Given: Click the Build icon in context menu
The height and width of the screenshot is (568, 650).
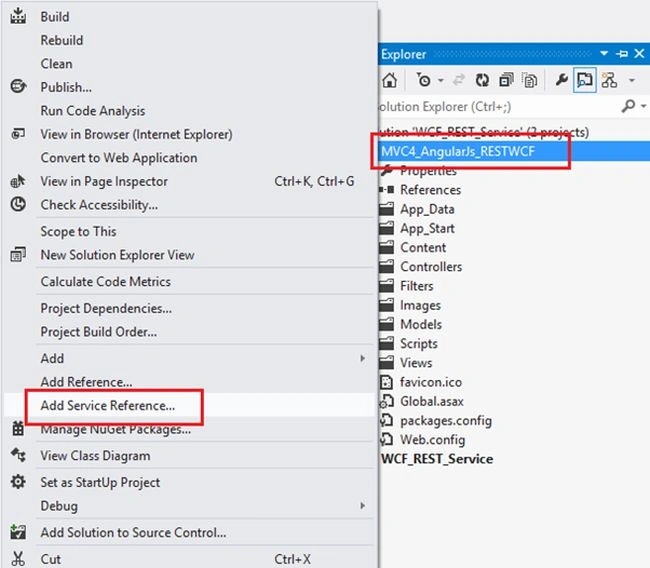Looking at the screenshot, I should click(x=18, y=16).
